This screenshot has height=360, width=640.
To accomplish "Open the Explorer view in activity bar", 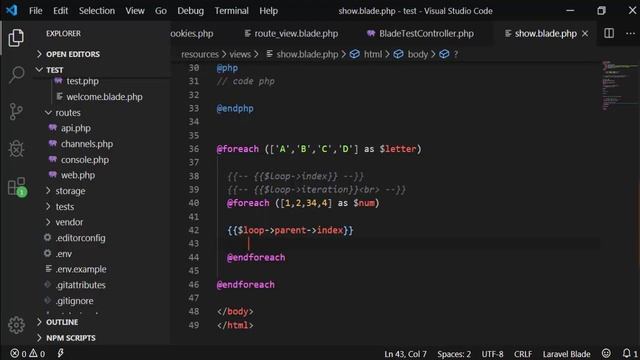I will click(16, 38).
